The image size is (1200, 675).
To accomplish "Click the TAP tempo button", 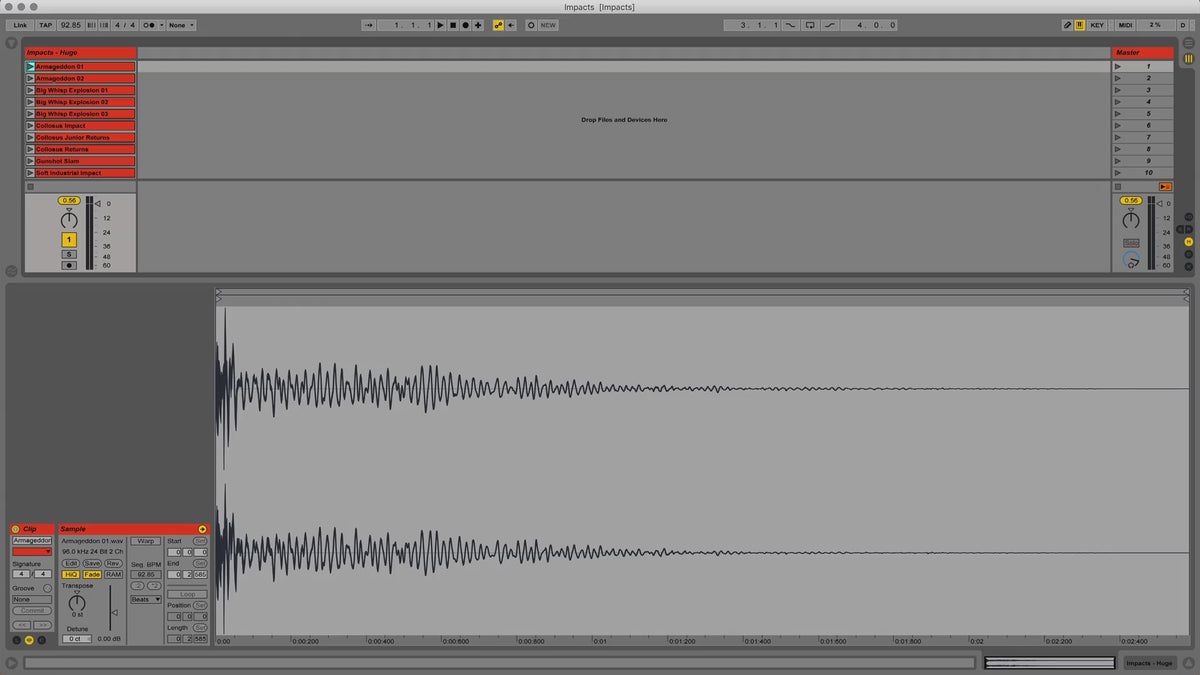I will coord(46,25).
